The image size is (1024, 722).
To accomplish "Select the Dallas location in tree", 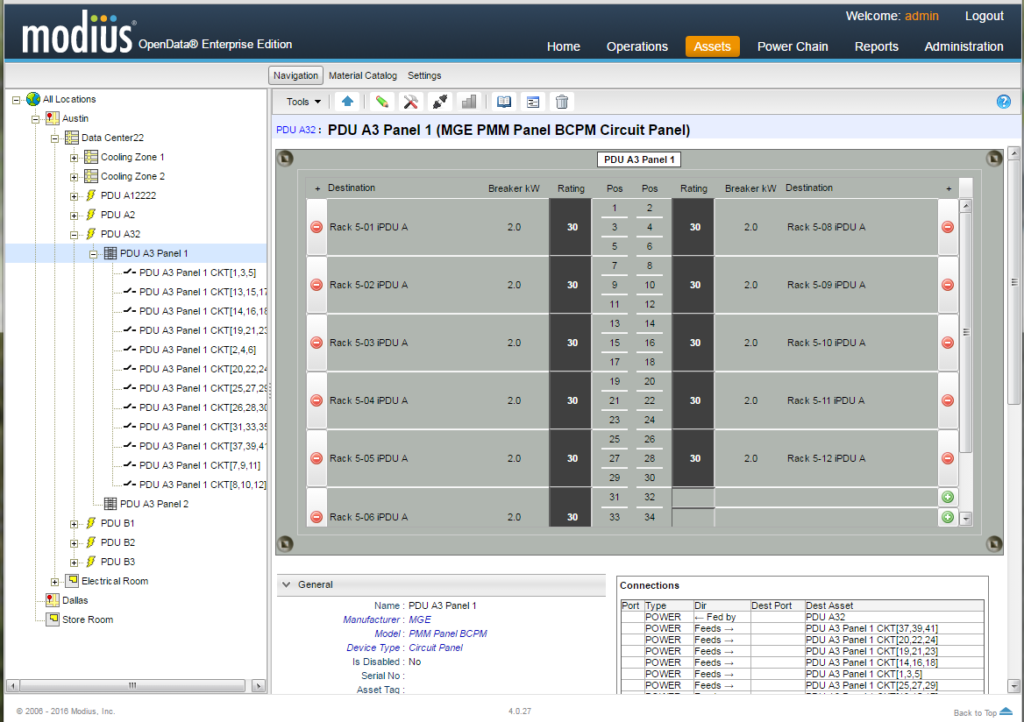I will [x=75, y=601].
